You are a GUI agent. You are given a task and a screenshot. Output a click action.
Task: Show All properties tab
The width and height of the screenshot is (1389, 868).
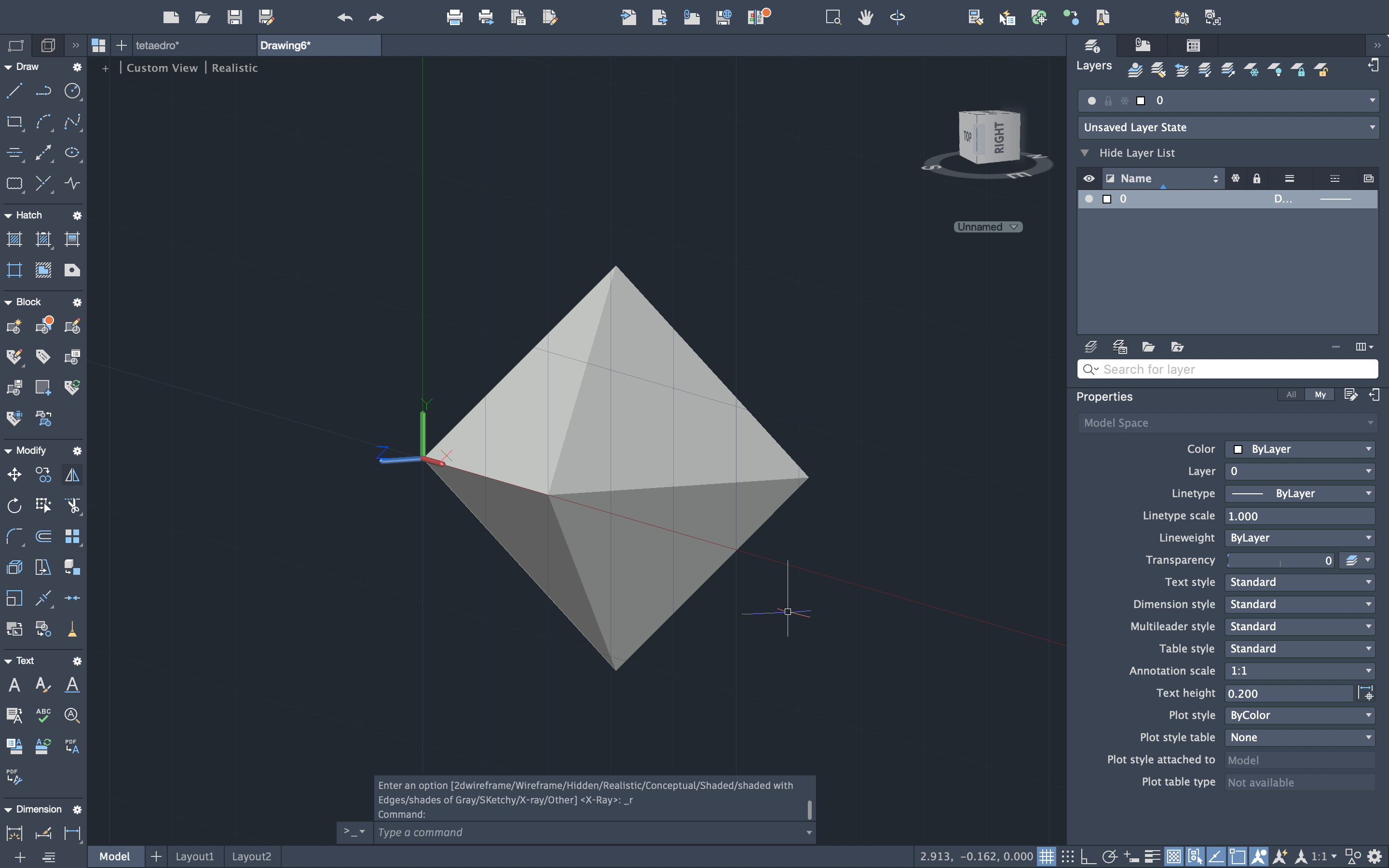tap(1292, 394)
